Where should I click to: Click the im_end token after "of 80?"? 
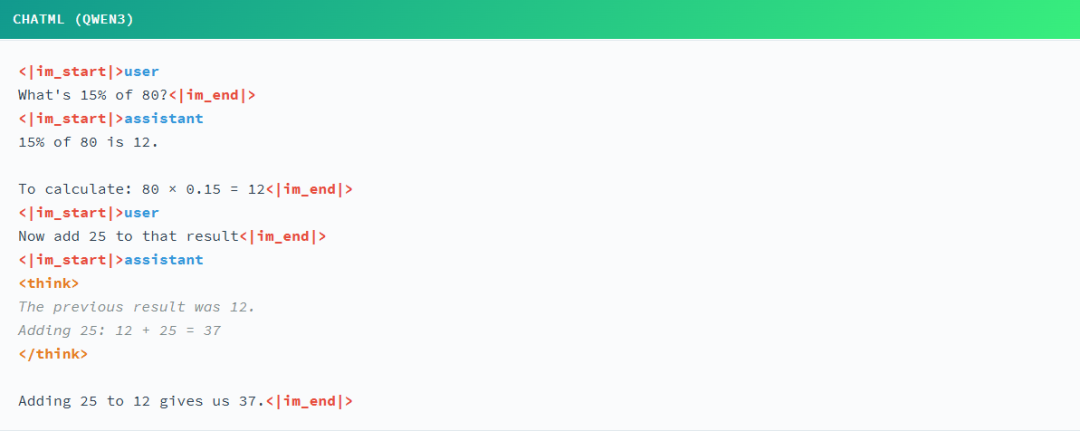tap(212, 95)
